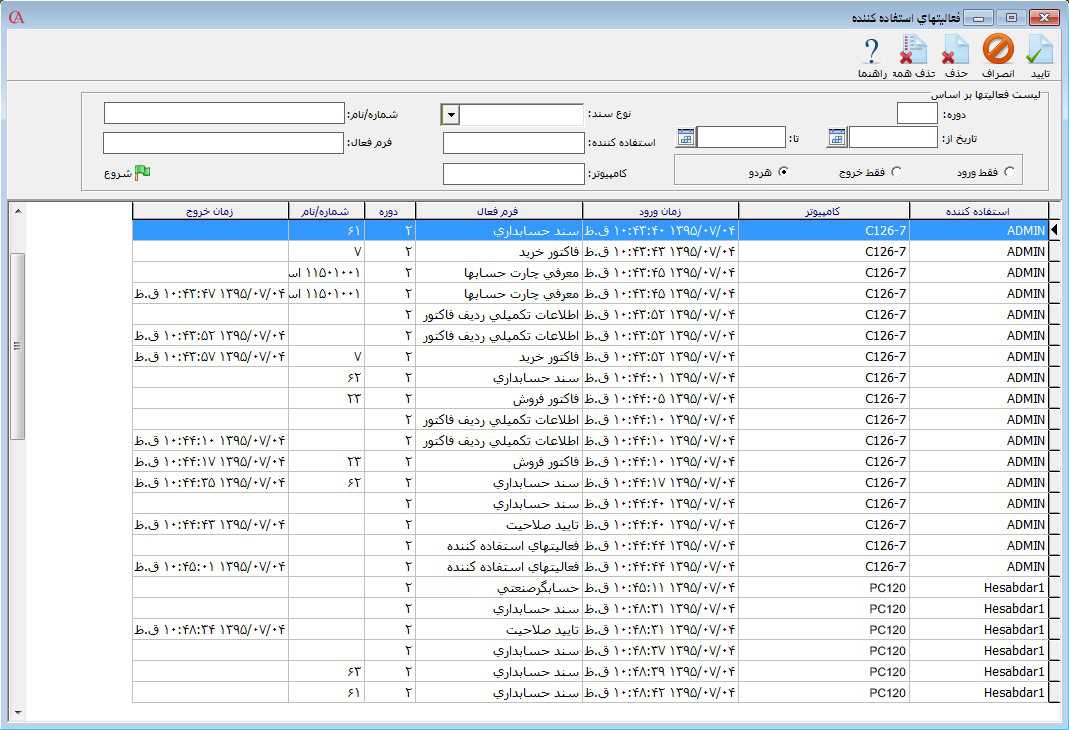The image size is (1069, 730).
Task: Open راهنما help question mark icon
Action: point(871,50)
